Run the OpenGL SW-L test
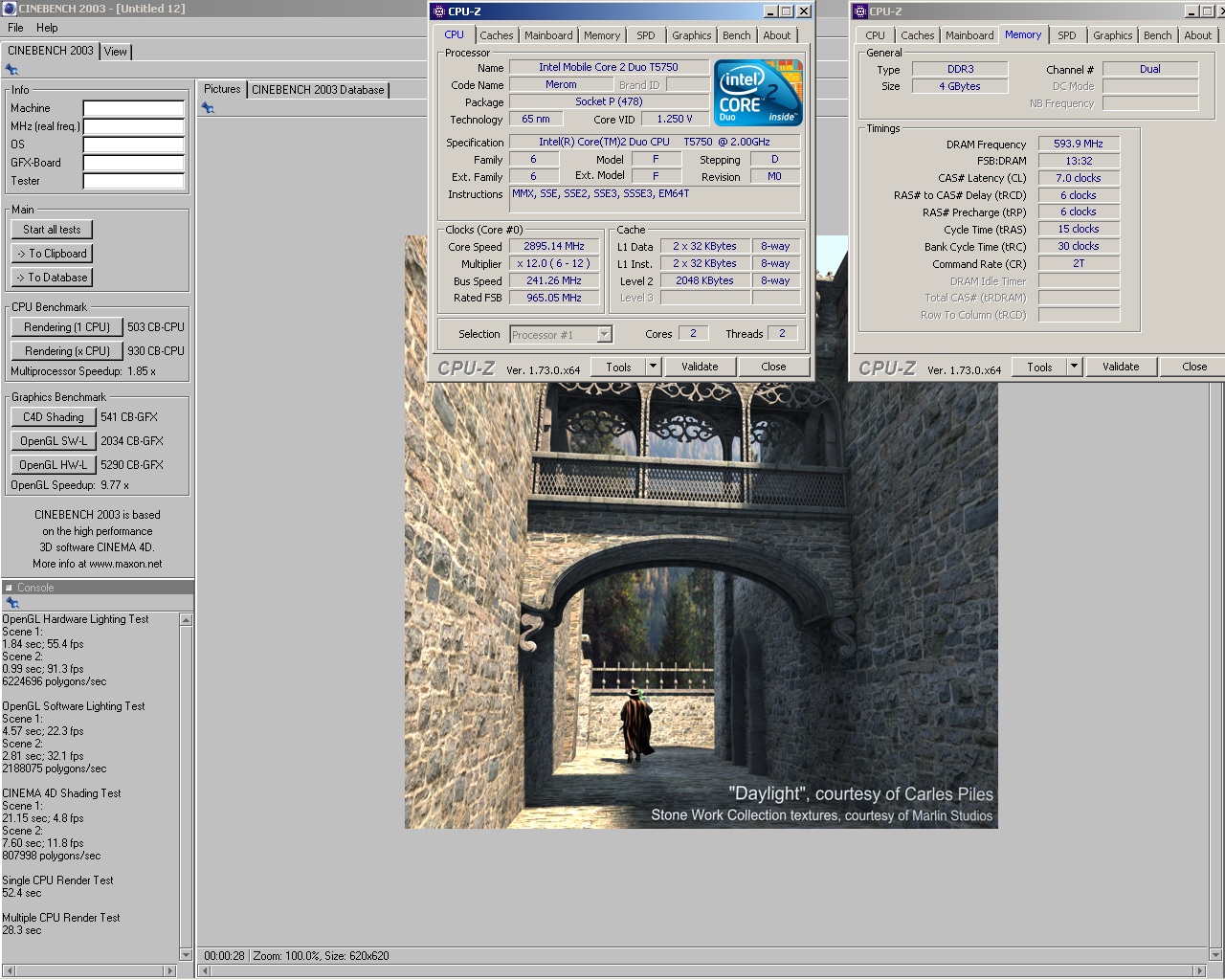Viewport: 1225px width, 980px height. coord(54,441)
